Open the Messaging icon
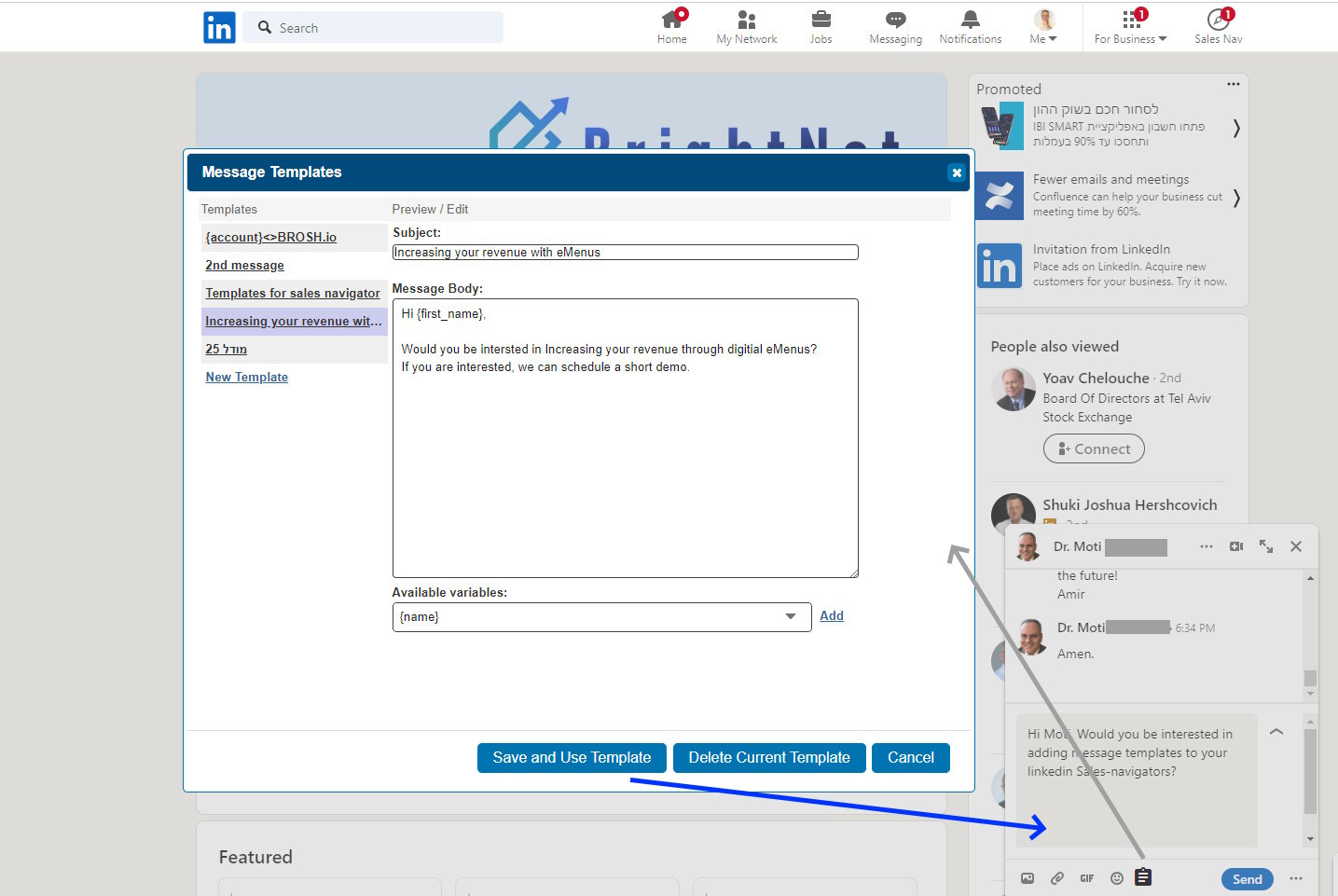The height and width of the screenshot is (896, 1338). (896, 28)
